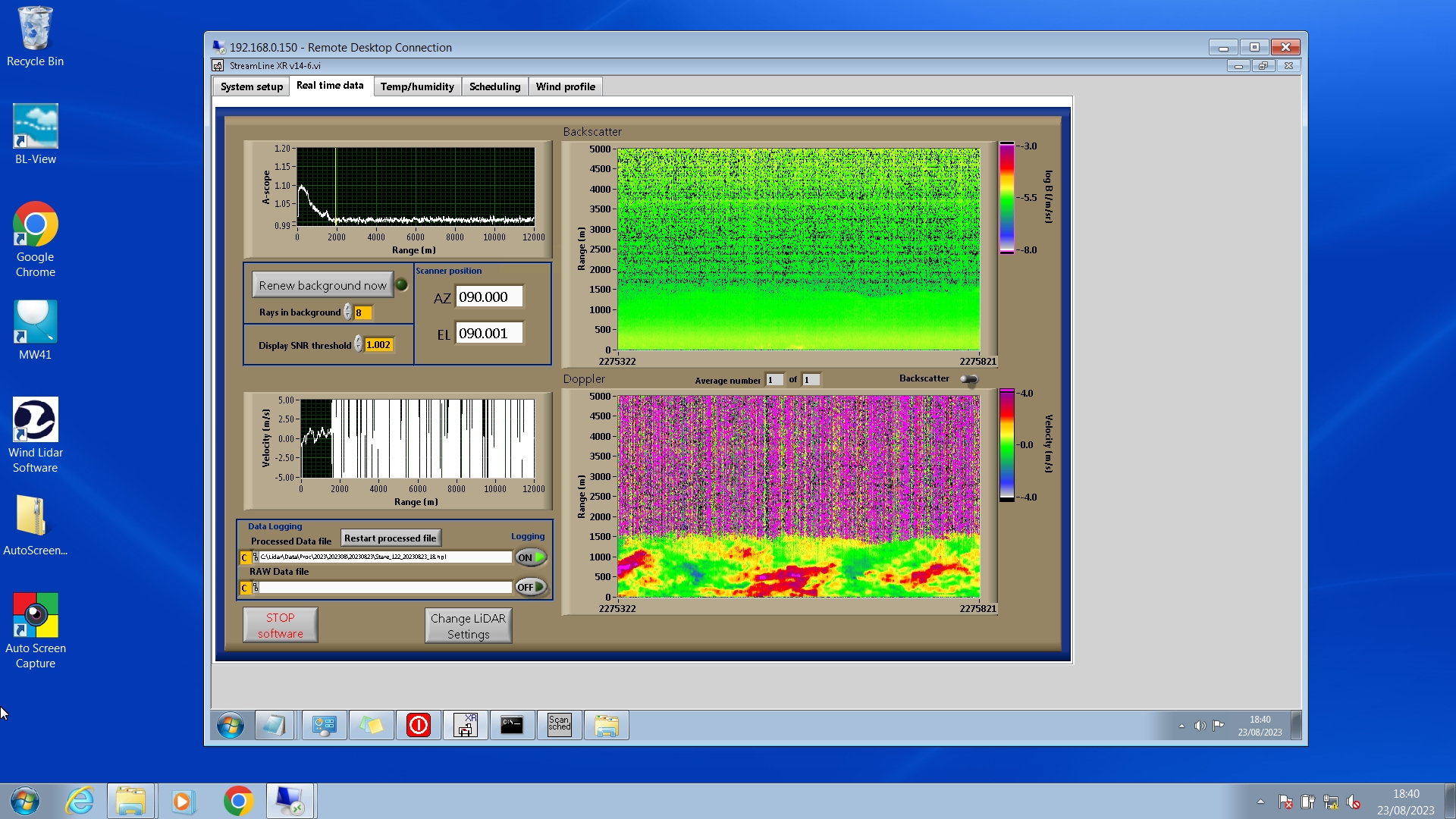This screenshot has height=819, width=1456.
Task: Switch to the Wind profile tab
Action: pyautogui.click(x=565, y=86)
